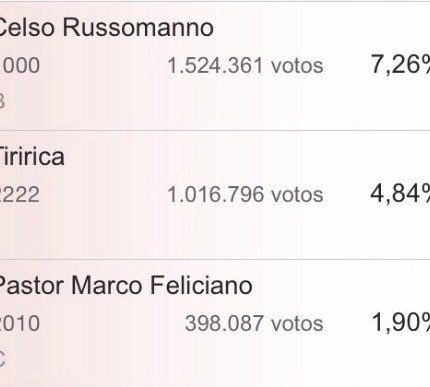Click the top divider above Celso Russomanno
This screenshot has height=387, width=430.
coord(215,1)
